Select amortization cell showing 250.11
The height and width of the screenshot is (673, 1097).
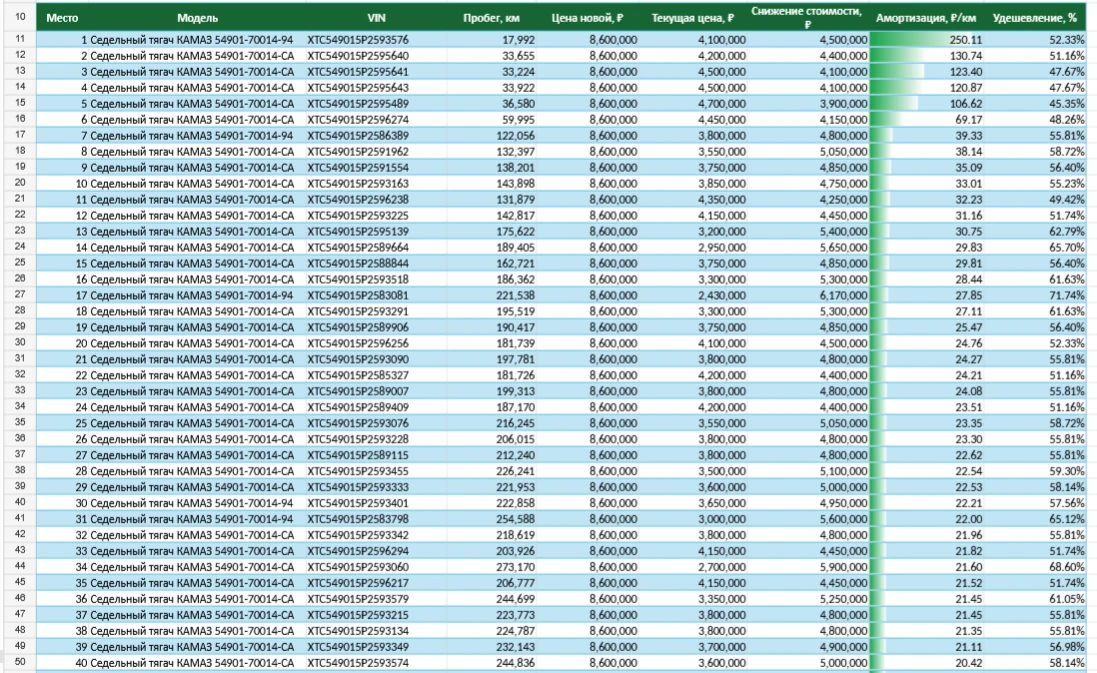(926, 40)
